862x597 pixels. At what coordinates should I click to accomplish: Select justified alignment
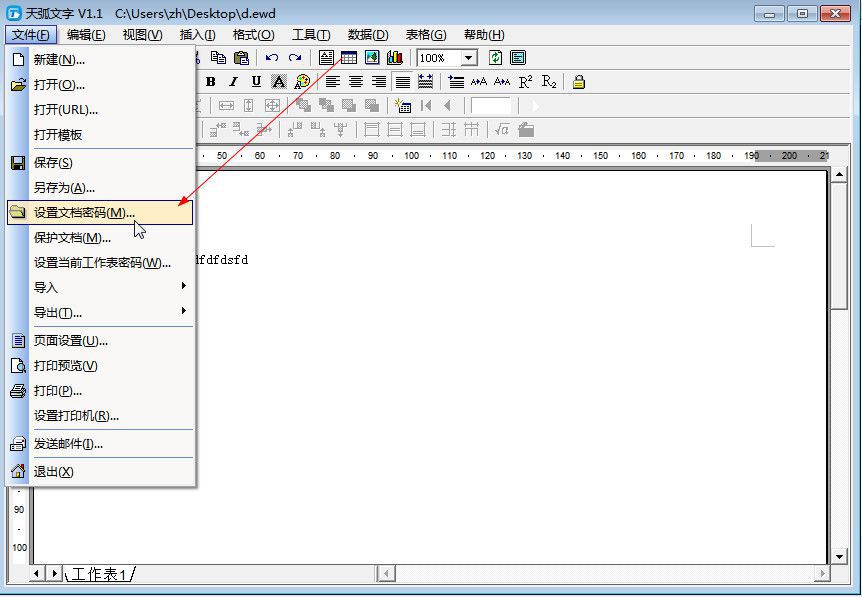pos(402,82)
